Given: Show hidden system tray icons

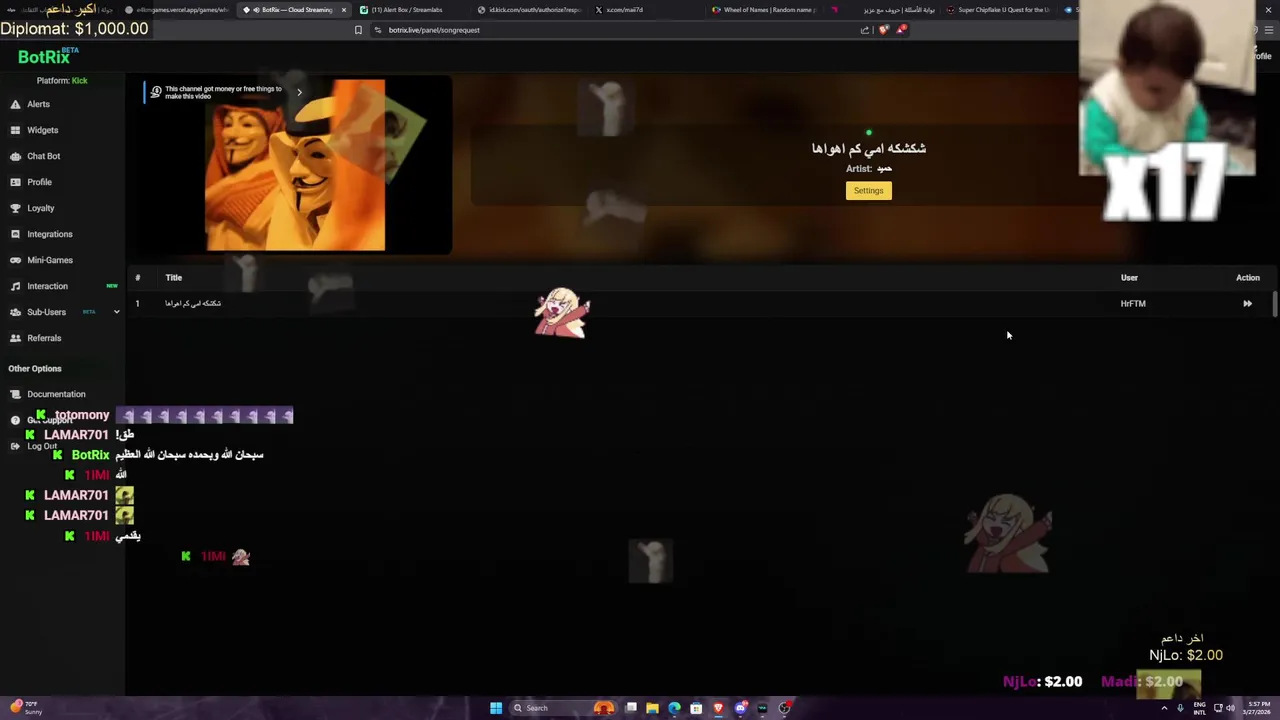Looking at the screenshot, I should pos(1164,708).
